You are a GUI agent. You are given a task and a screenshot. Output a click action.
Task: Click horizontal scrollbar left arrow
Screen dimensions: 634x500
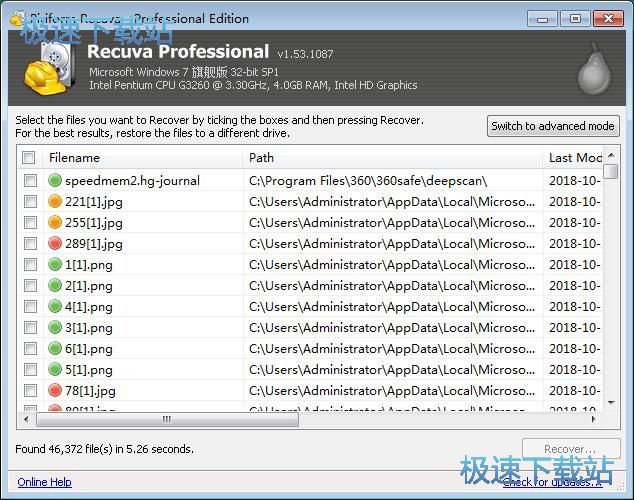pos(26,419)
